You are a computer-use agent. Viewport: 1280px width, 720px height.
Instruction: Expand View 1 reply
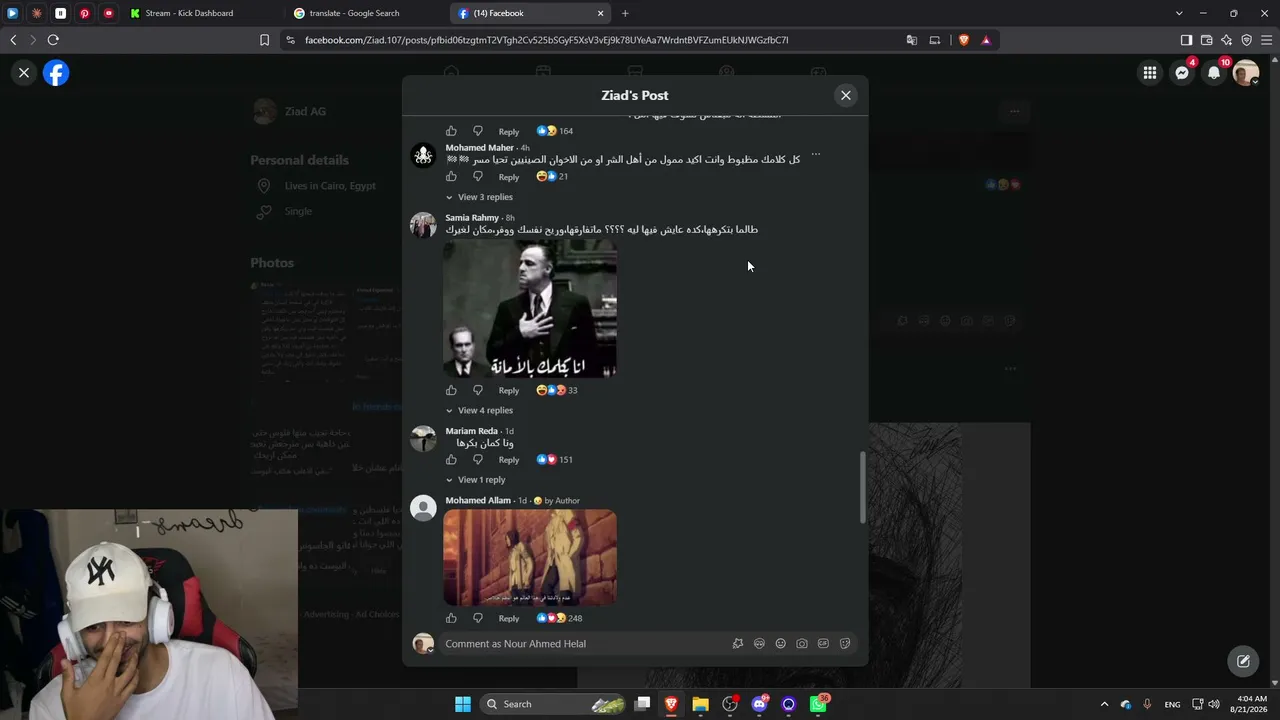click(476, 480)
